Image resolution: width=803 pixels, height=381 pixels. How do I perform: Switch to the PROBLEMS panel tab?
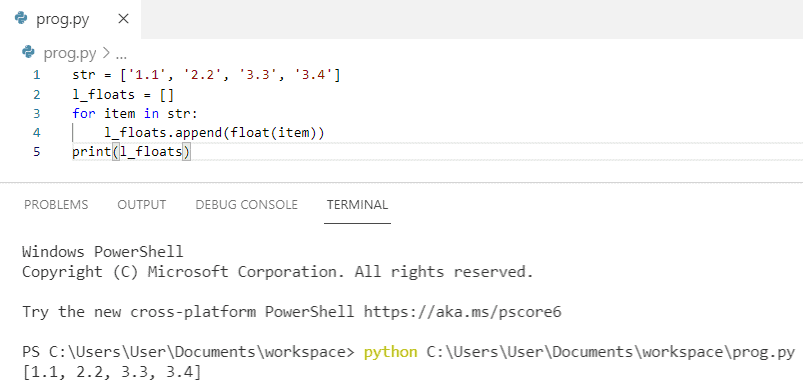click(56, 205)
